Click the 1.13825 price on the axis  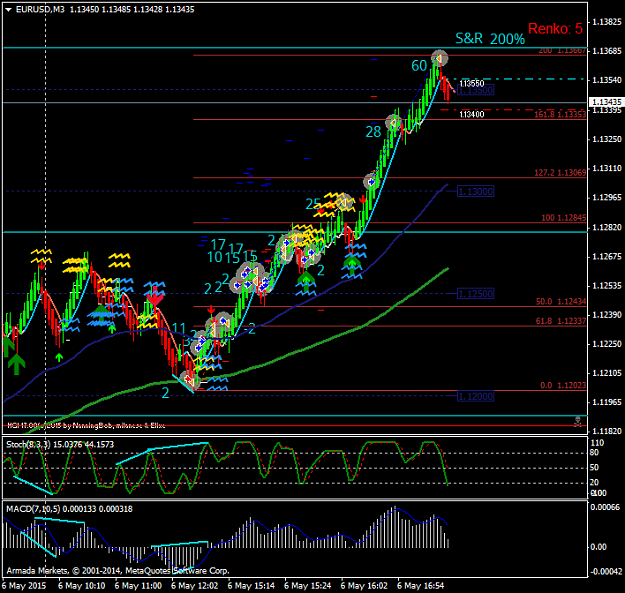[607, 22]
